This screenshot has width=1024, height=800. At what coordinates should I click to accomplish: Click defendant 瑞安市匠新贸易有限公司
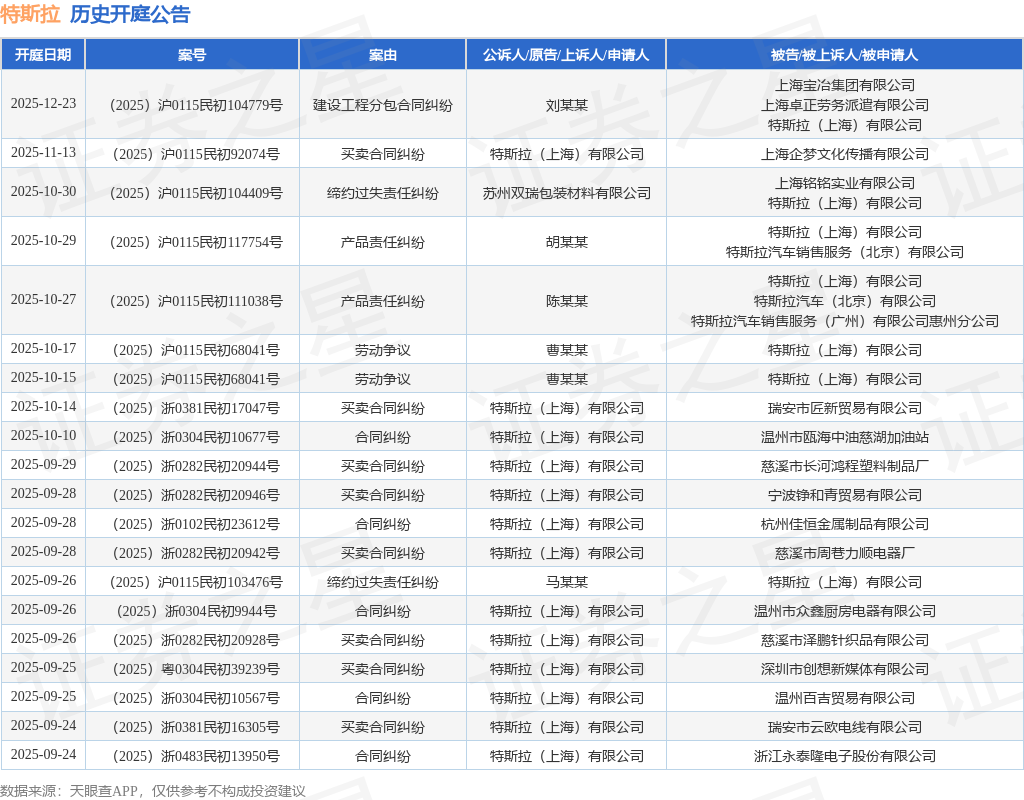pyautogui.click(x=844, y=408)
